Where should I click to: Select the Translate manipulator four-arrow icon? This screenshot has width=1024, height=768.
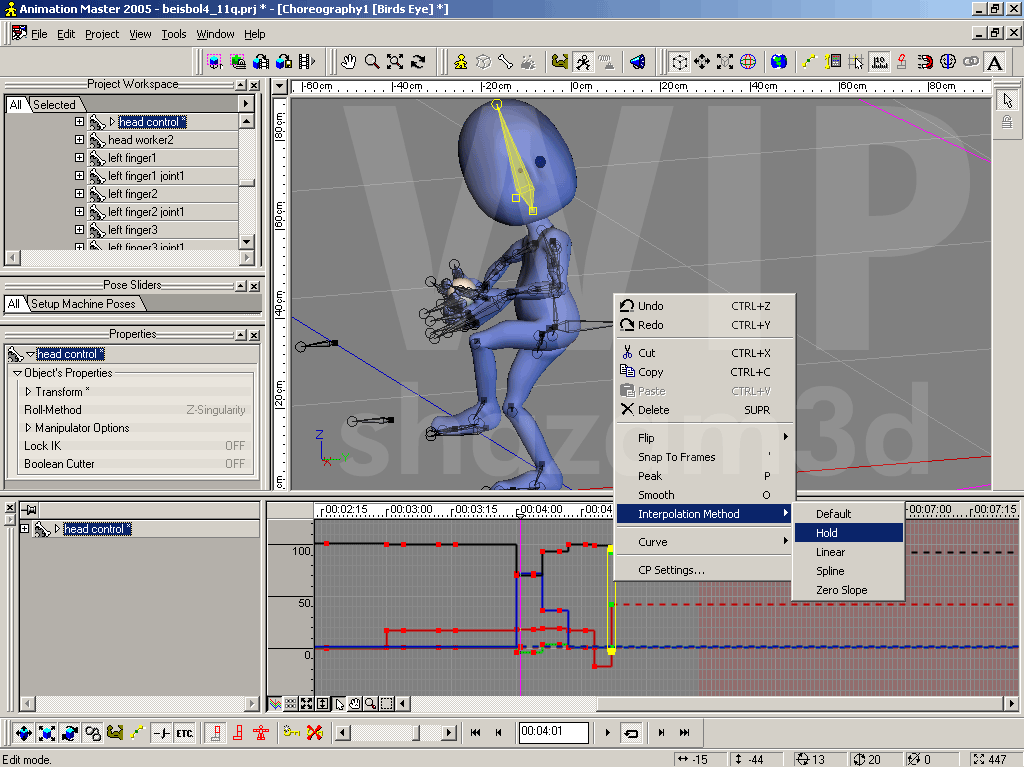tap(702, 62)
